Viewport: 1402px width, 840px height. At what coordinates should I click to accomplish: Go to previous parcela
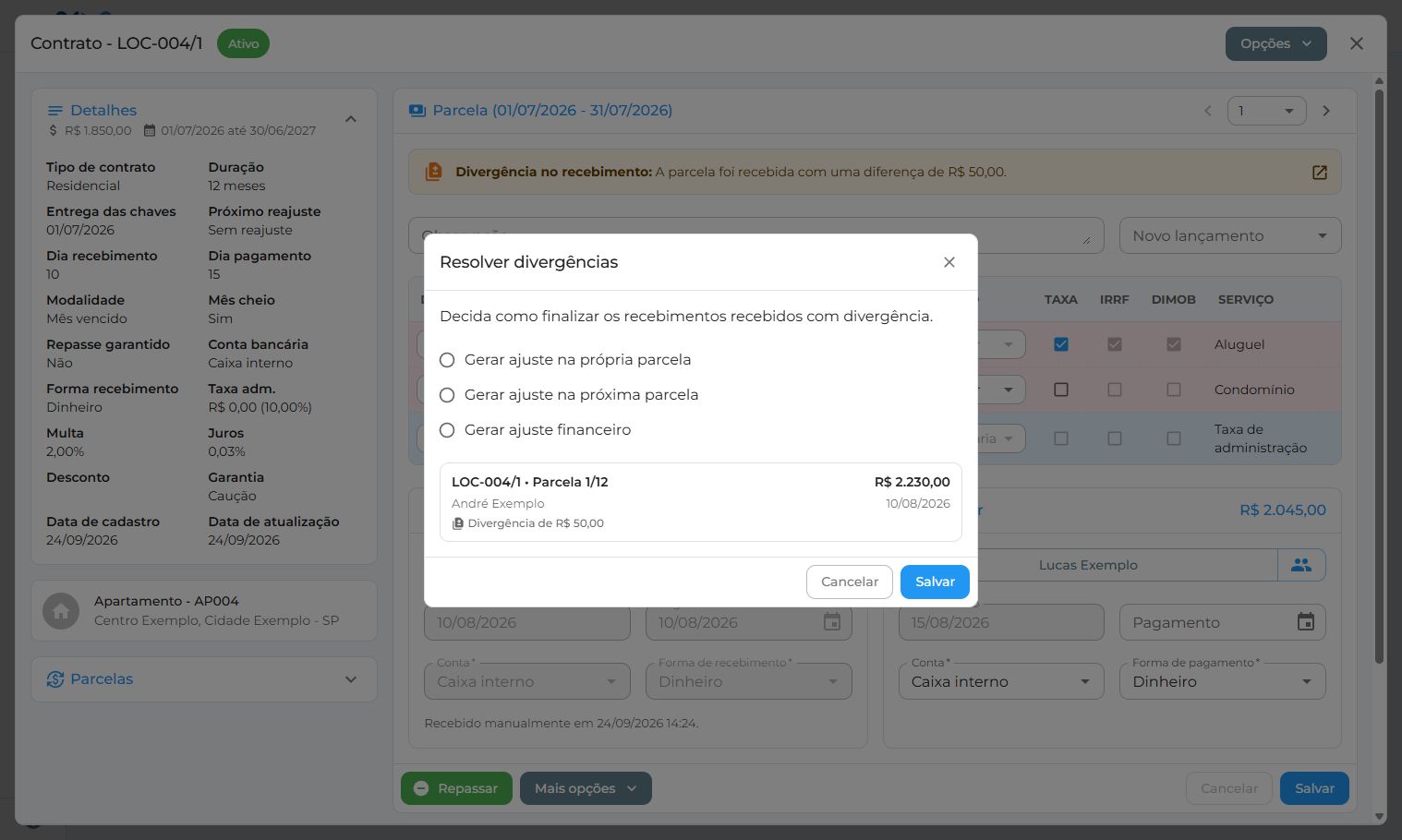[1207, 111]
